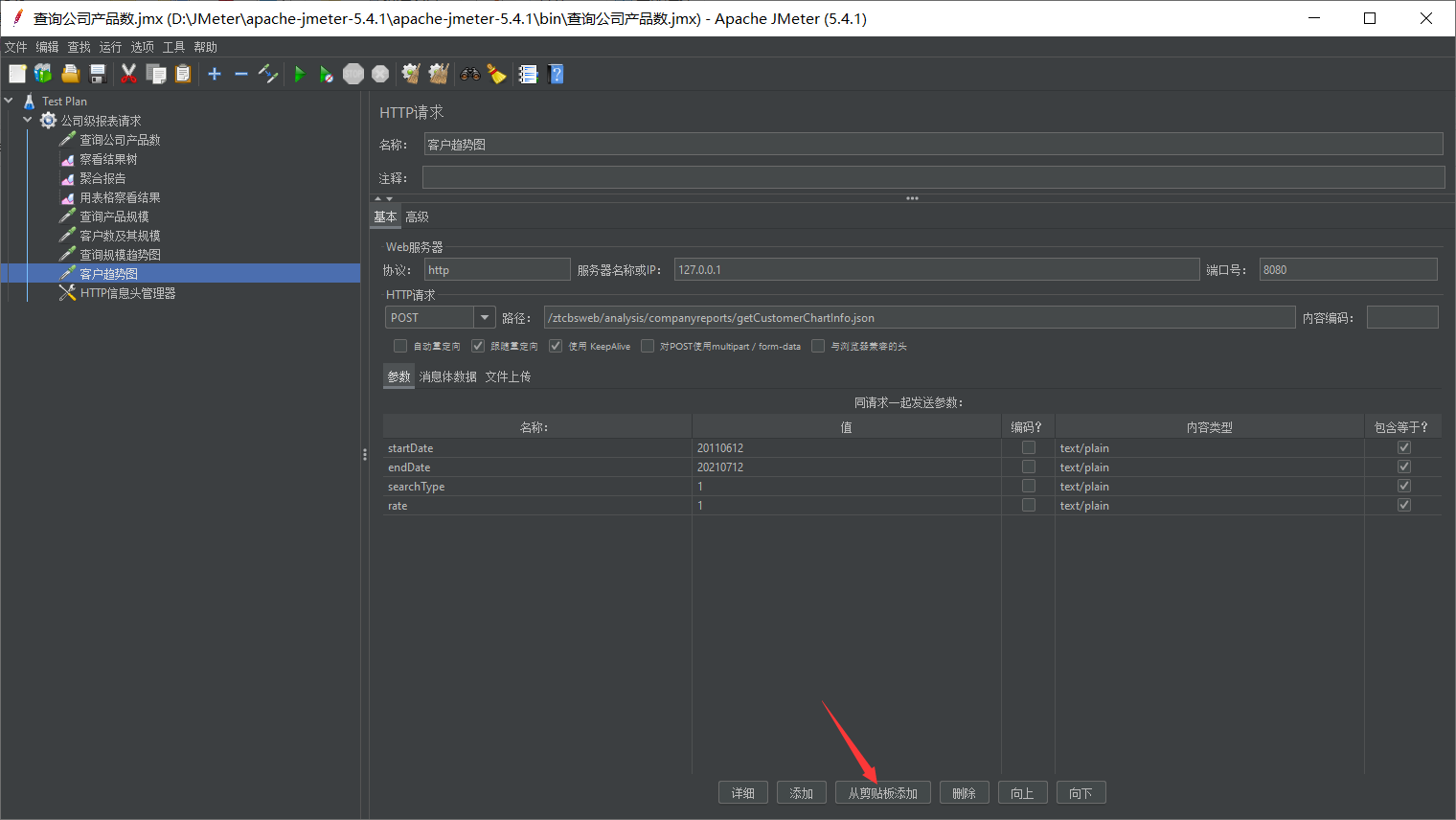Open the 运行 menu
The height and width of the screenshot is (820, 1456).
[110, 47]
